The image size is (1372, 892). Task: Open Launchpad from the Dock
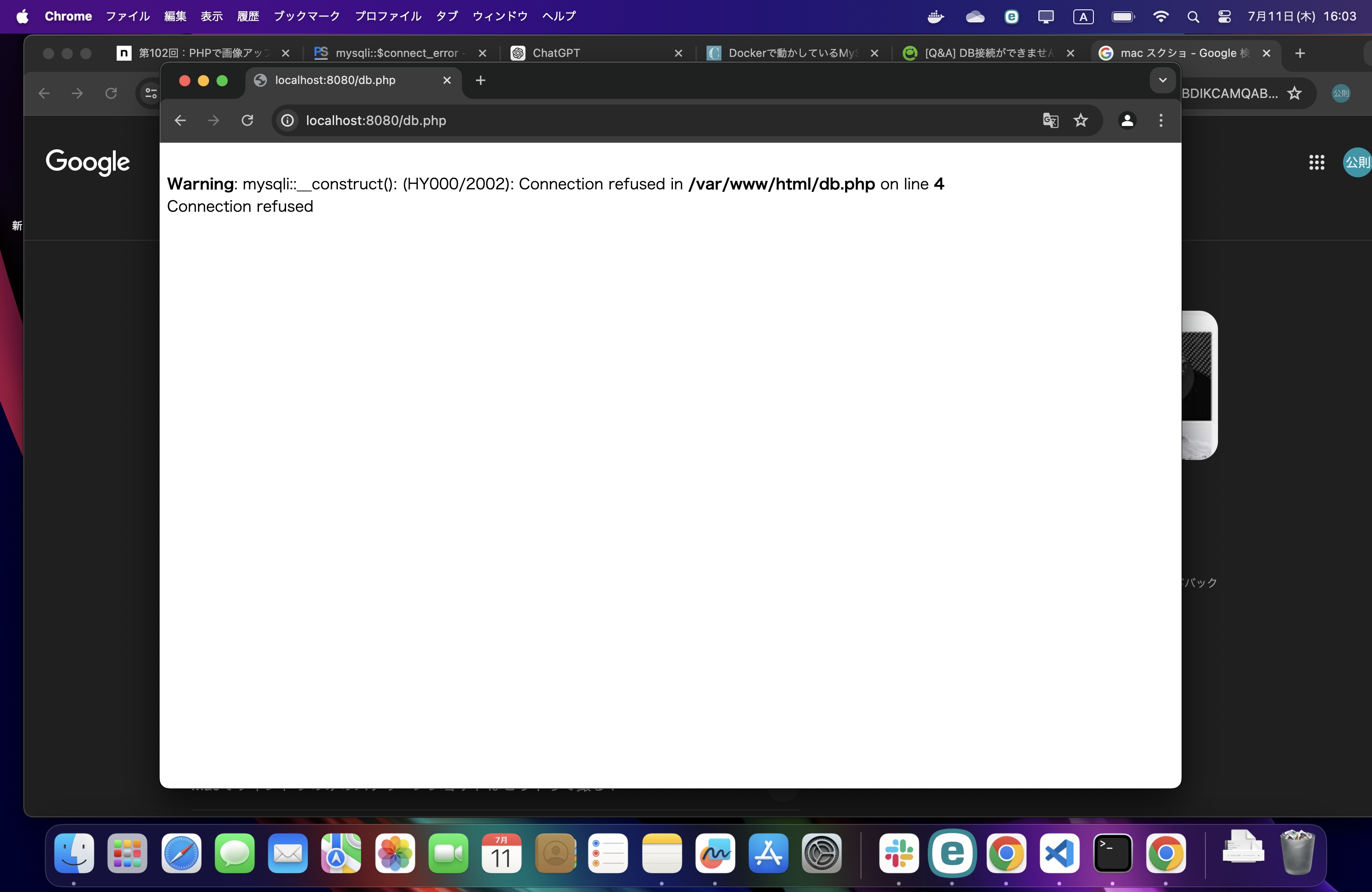[x=127, y=853]
